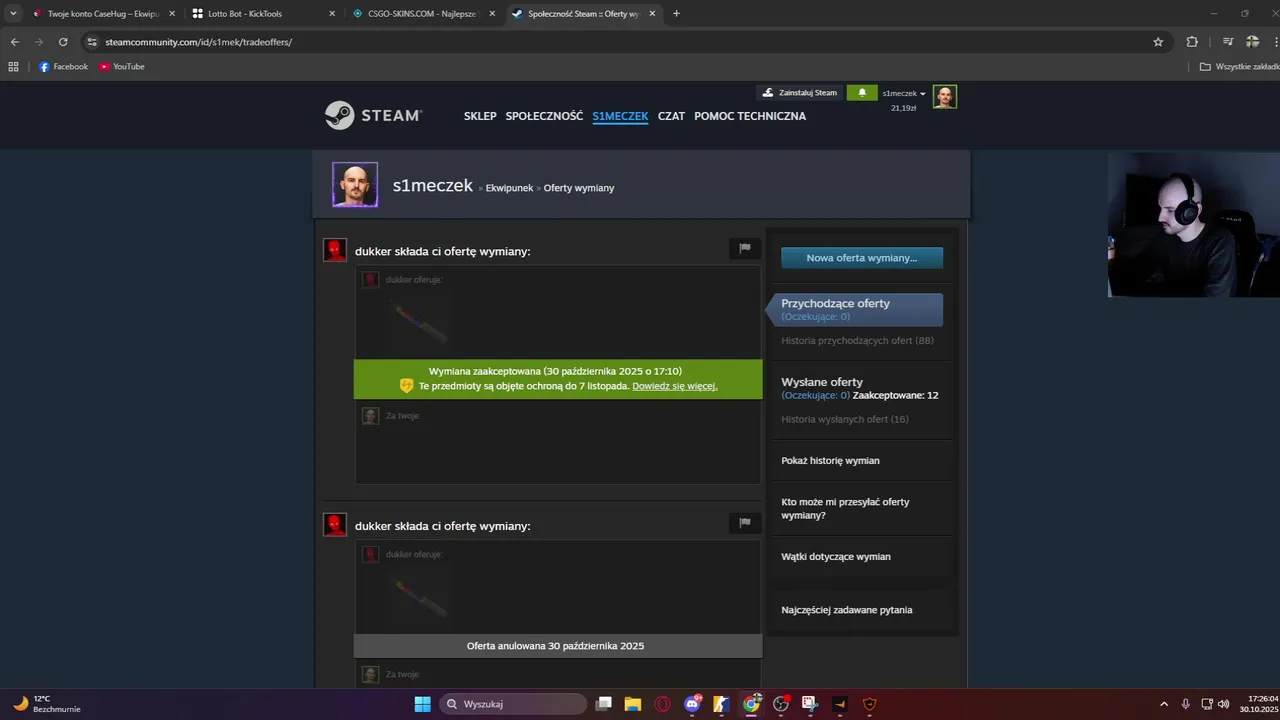Image resolution: width=1280 pixels, height=720 pixels.
Task: Open the SPOŁECZNOŚĆ menu
Action: point(544,116)
